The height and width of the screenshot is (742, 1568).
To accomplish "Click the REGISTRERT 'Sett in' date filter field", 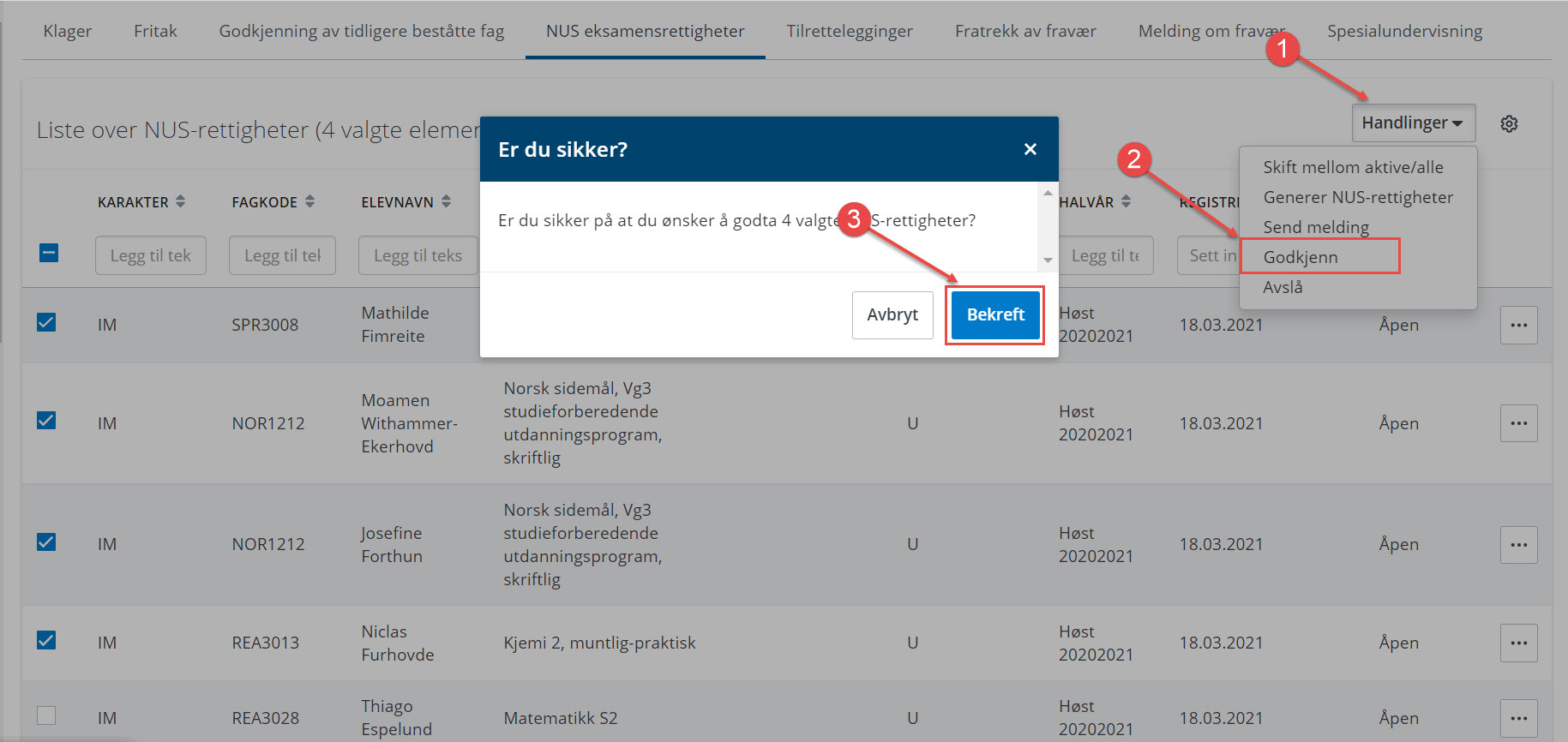I will point(1209,255).
